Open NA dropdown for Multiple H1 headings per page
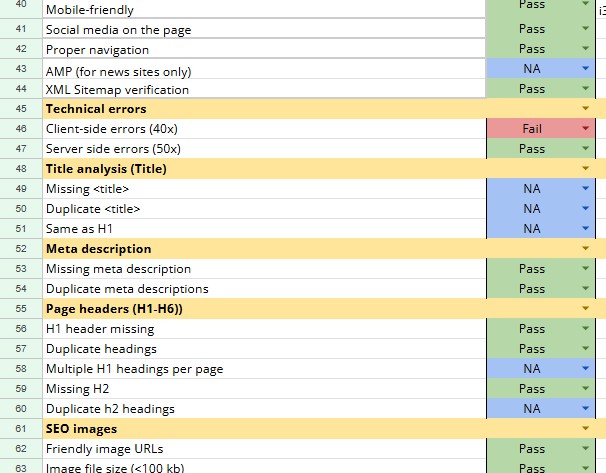This screenshot has height=473, width=606. click(585, 368)
